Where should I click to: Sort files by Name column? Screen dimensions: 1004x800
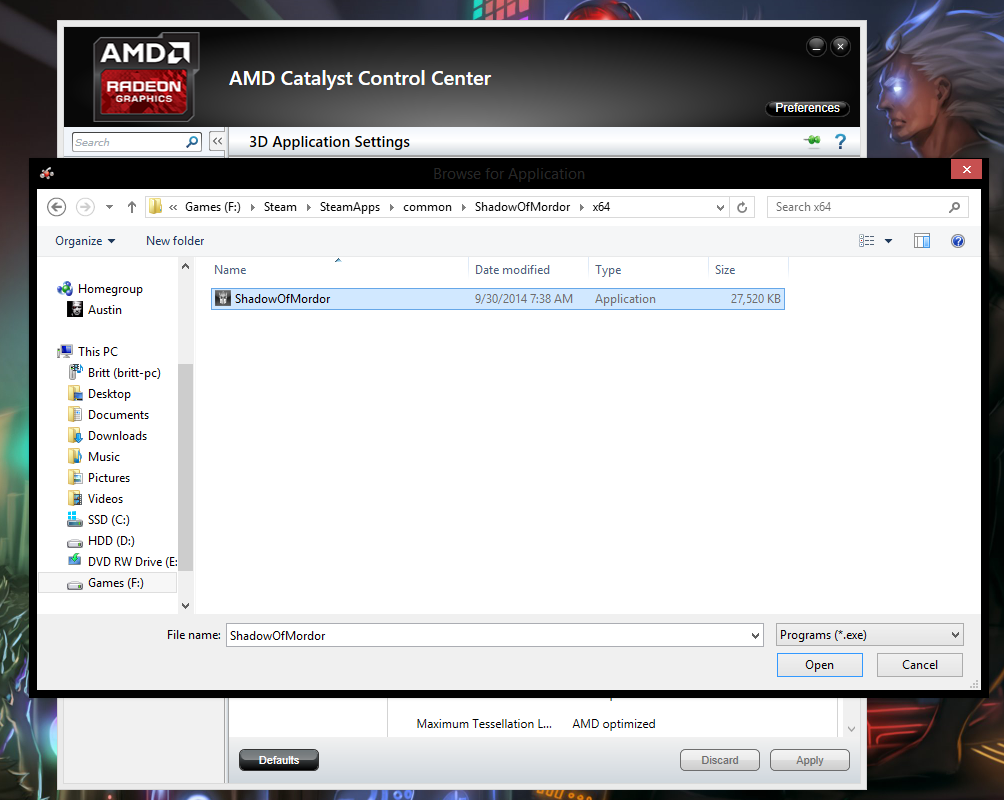339,270
